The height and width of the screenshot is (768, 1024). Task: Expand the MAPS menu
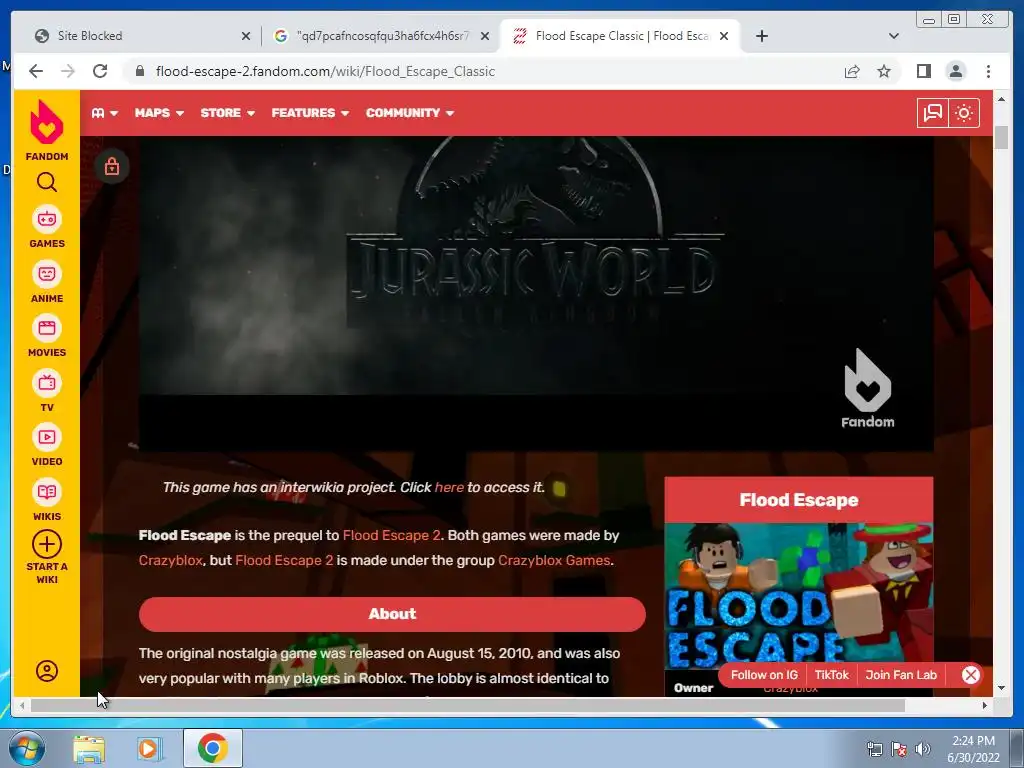coord(159,113)
